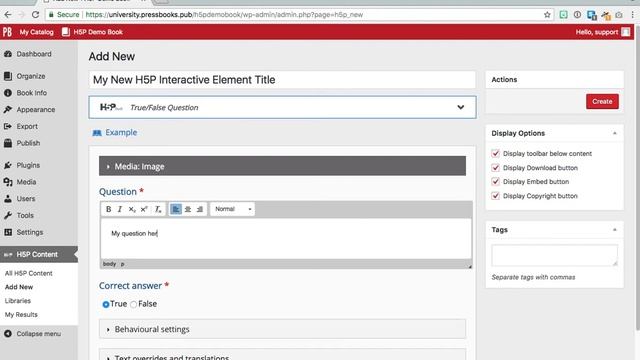Click My Catalog in admin bar
Screen dimensions: 640x360
36,32
